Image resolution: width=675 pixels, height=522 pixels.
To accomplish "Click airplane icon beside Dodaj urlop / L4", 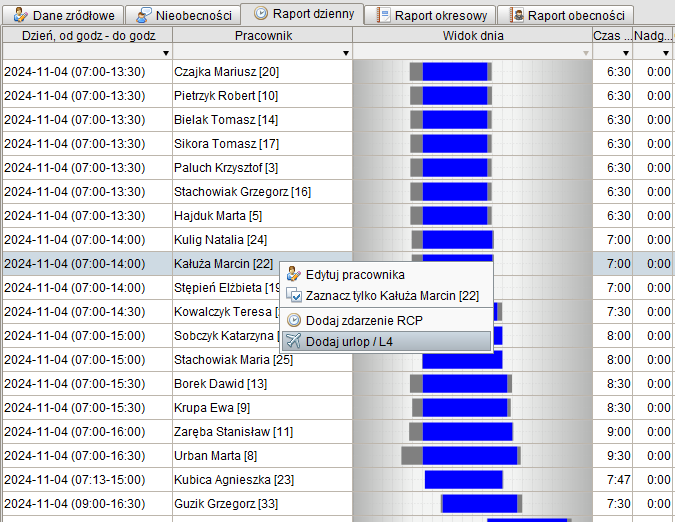I will click(294, 341).
